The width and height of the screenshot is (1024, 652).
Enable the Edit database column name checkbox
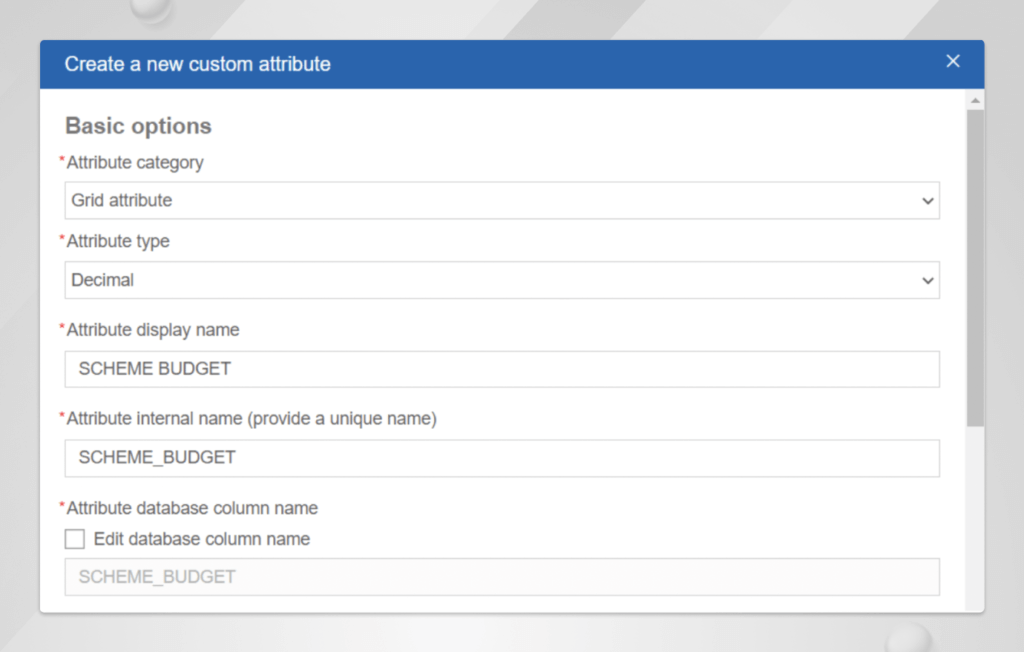[75, 539]
